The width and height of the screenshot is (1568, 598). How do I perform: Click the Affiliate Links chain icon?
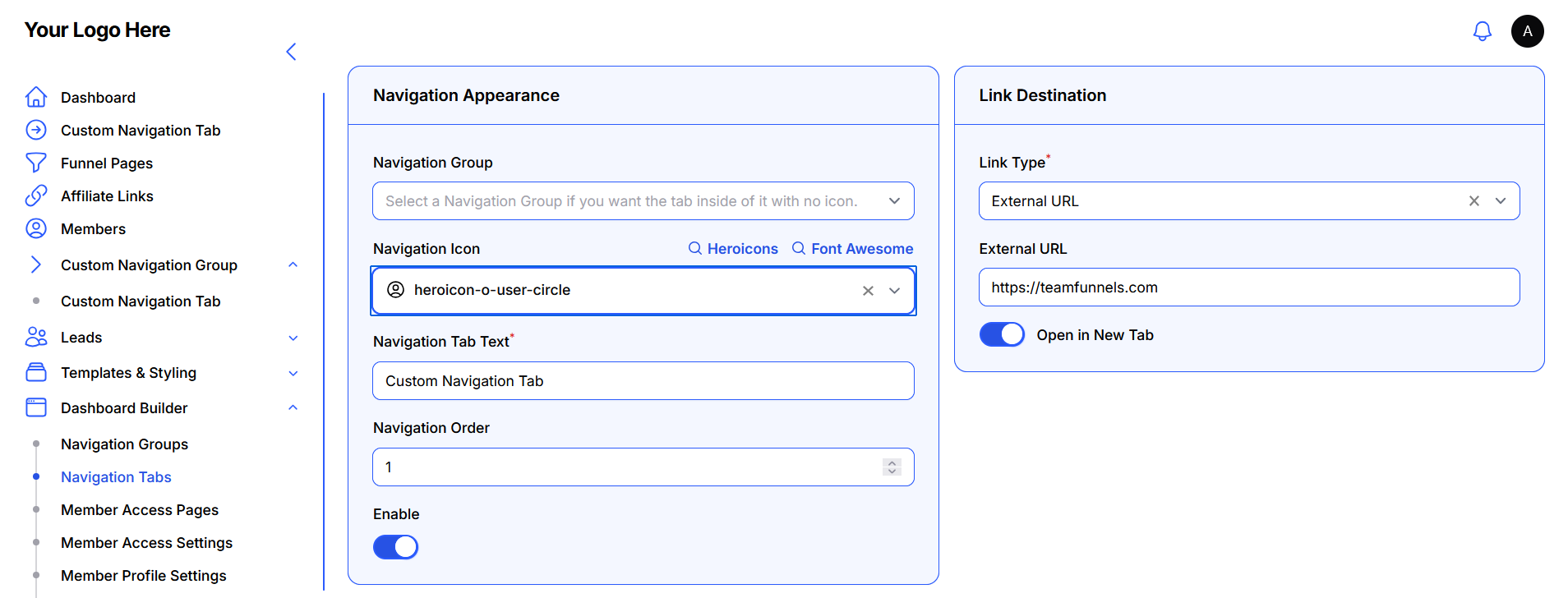pyautogui.click(x=36, y=195)
